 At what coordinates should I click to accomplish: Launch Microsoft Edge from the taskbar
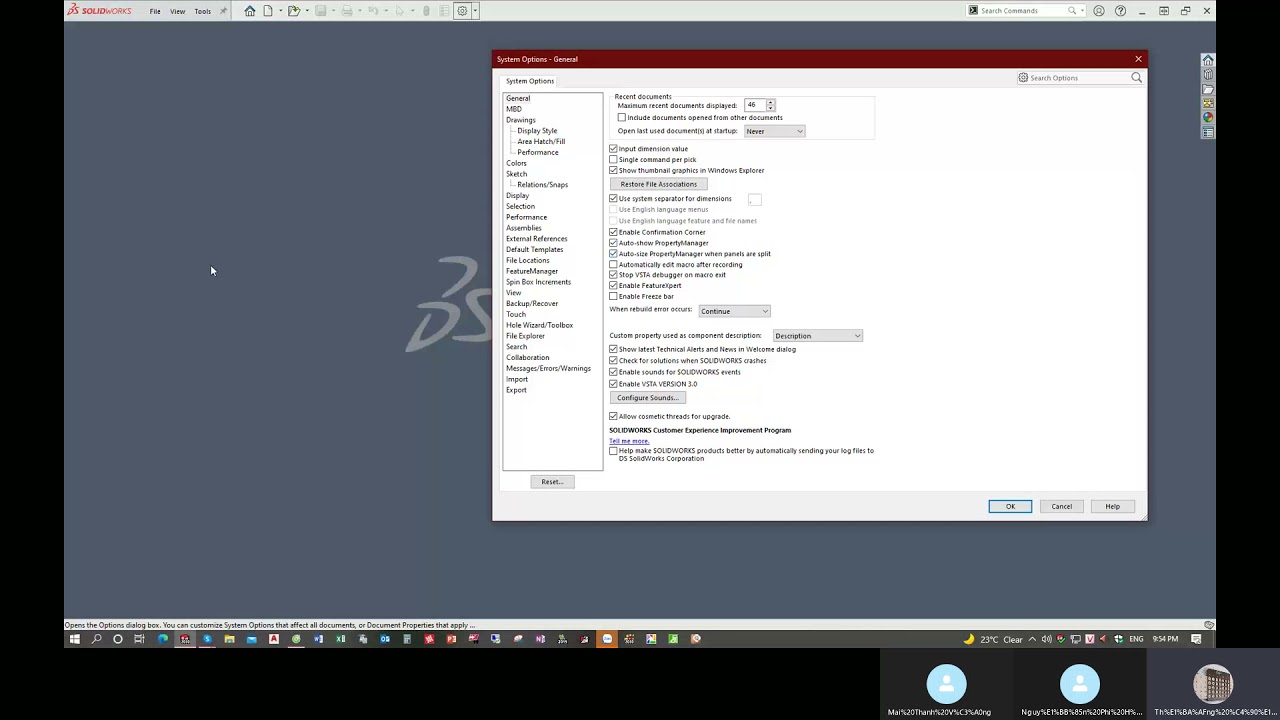pyautogui.click(x=163, y=639)
